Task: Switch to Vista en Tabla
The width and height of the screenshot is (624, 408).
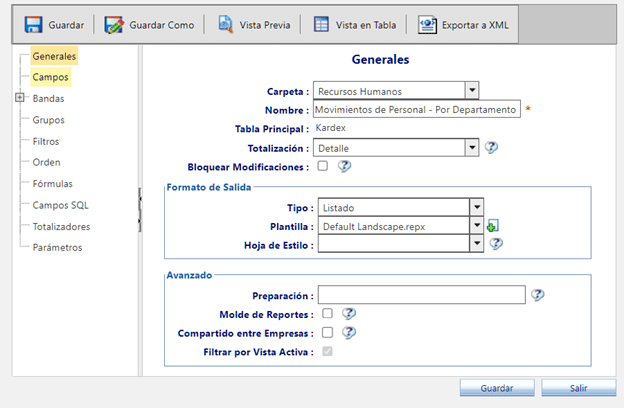Action: click(321, 24)
